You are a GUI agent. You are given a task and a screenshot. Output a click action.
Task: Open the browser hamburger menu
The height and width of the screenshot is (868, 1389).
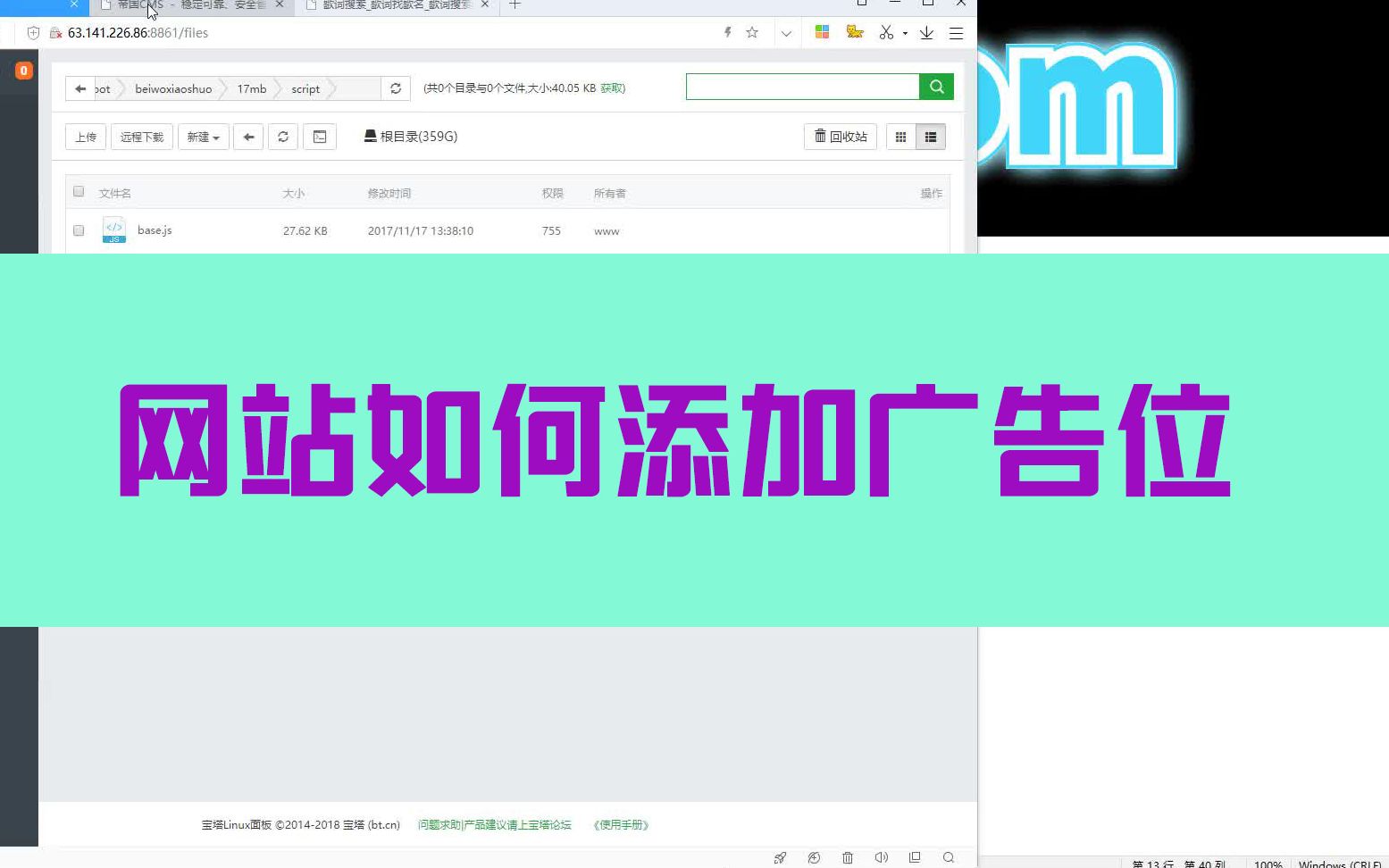tap(956, 33)
